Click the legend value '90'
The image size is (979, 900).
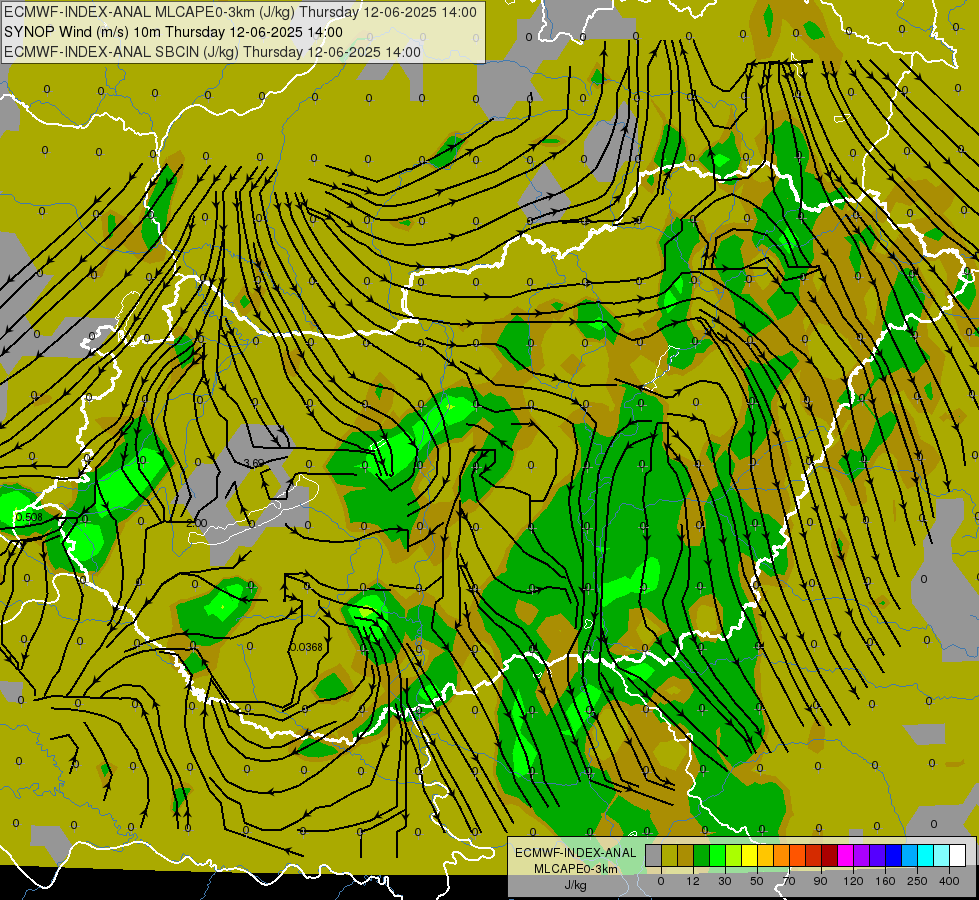[x=820, y=881]
